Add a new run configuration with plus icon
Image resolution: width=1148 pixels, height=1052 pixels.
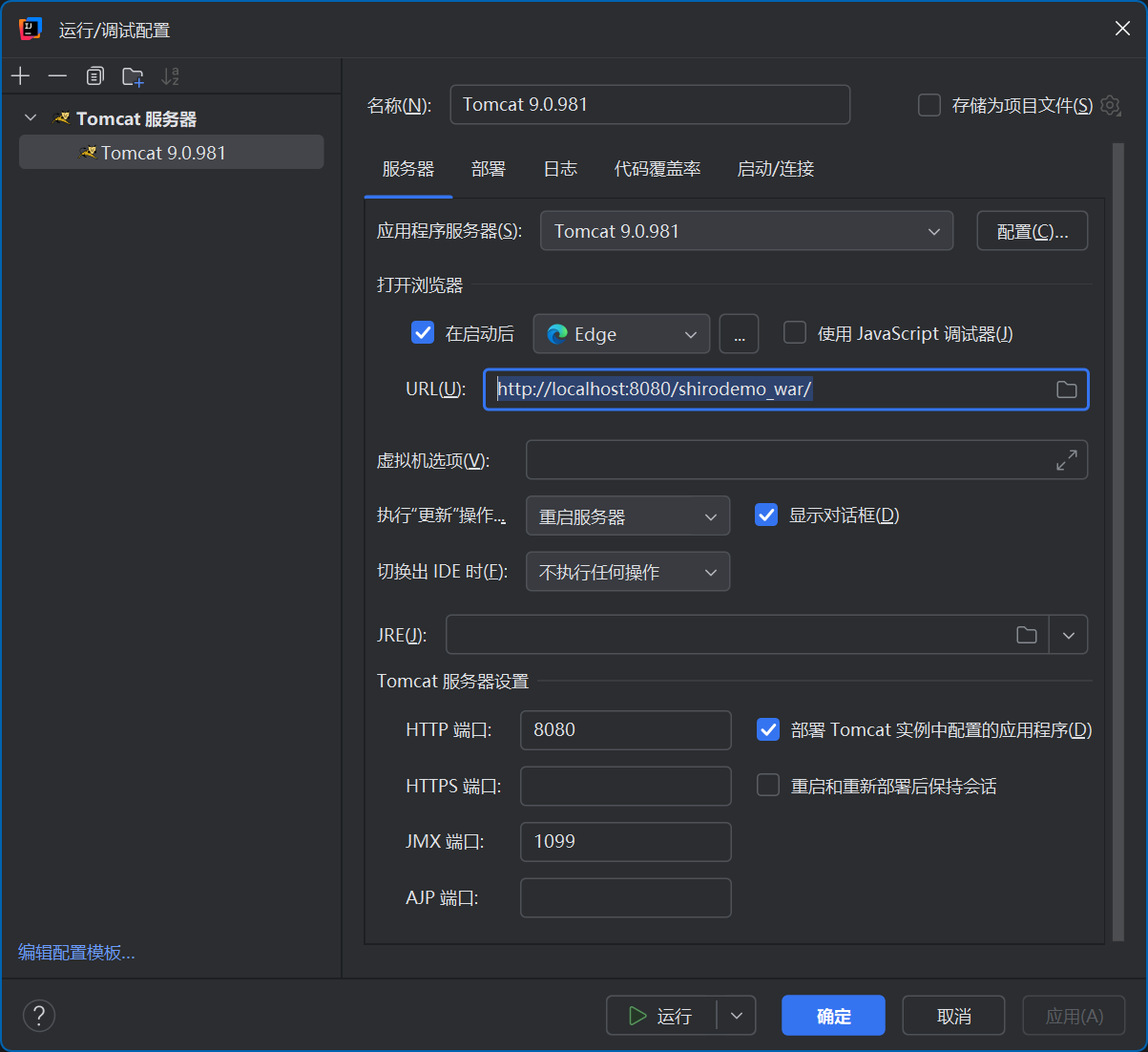click(21, 76)
